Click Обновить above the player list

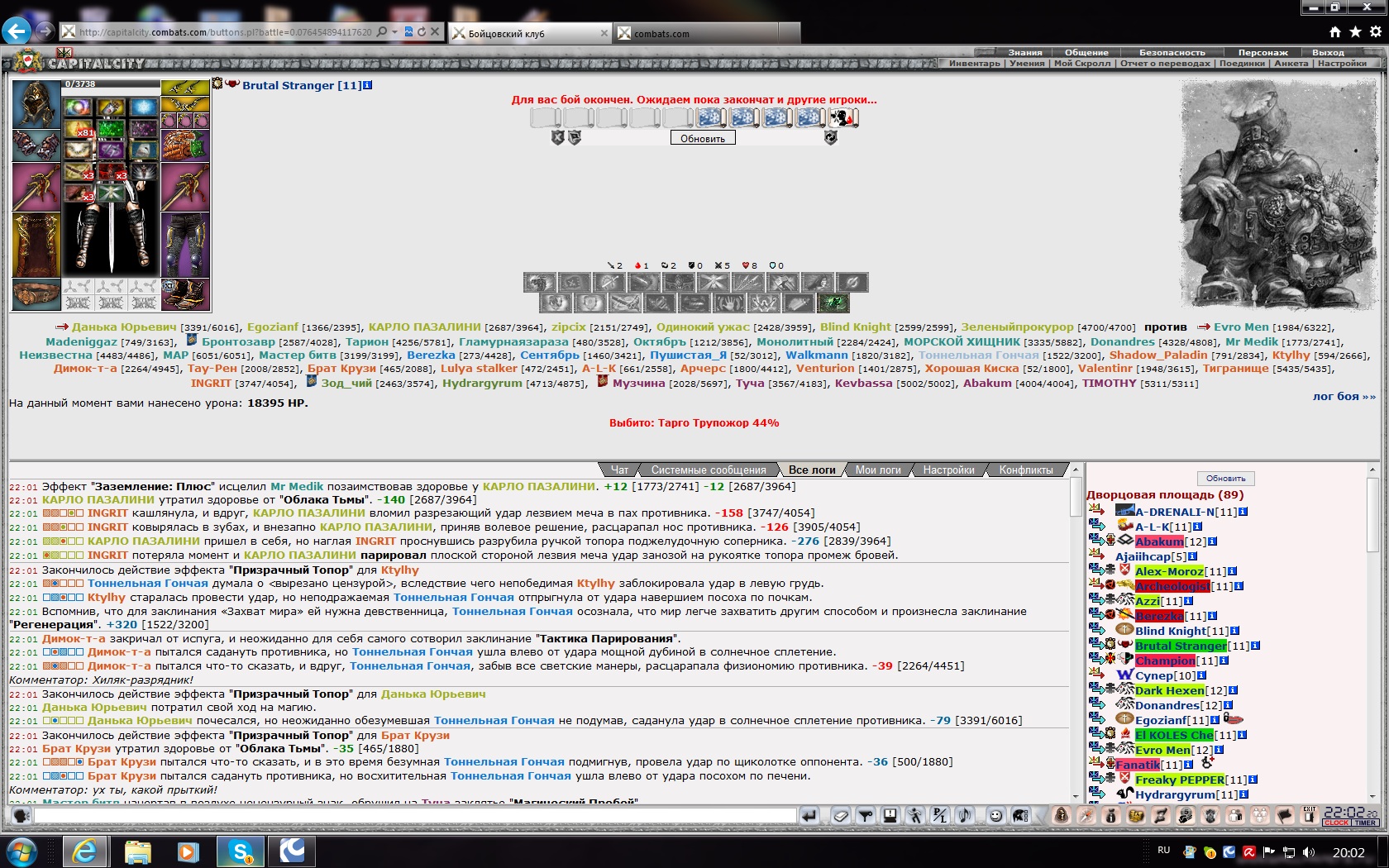[1225, 479]
